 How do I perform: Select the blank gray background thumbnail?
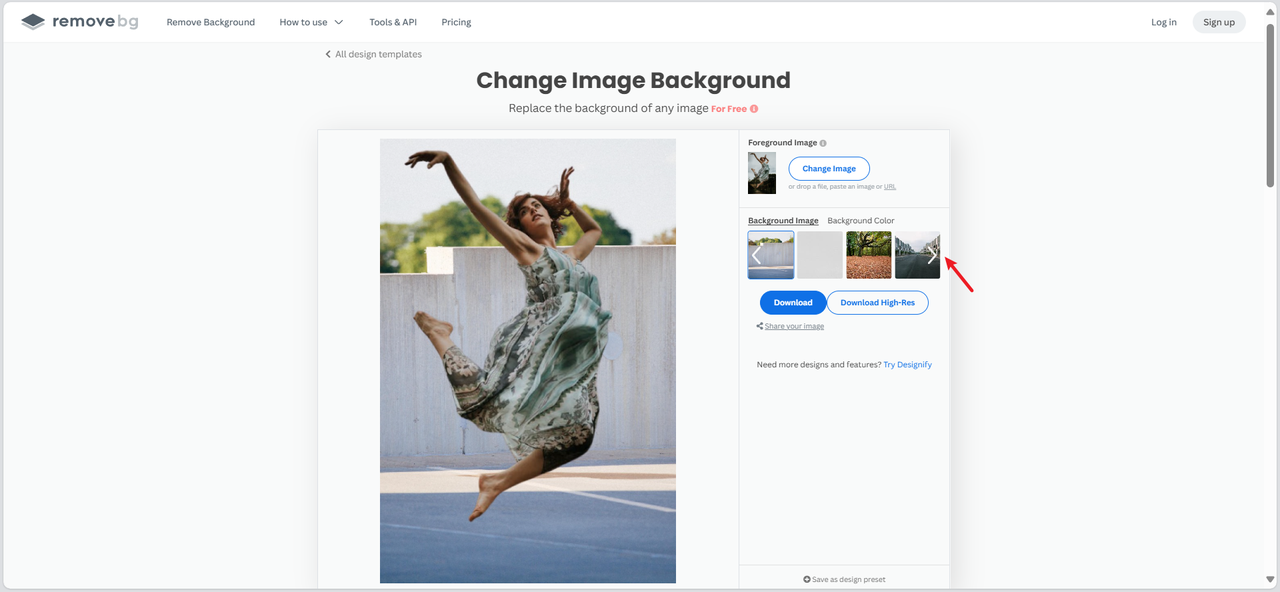click(820, 255)
